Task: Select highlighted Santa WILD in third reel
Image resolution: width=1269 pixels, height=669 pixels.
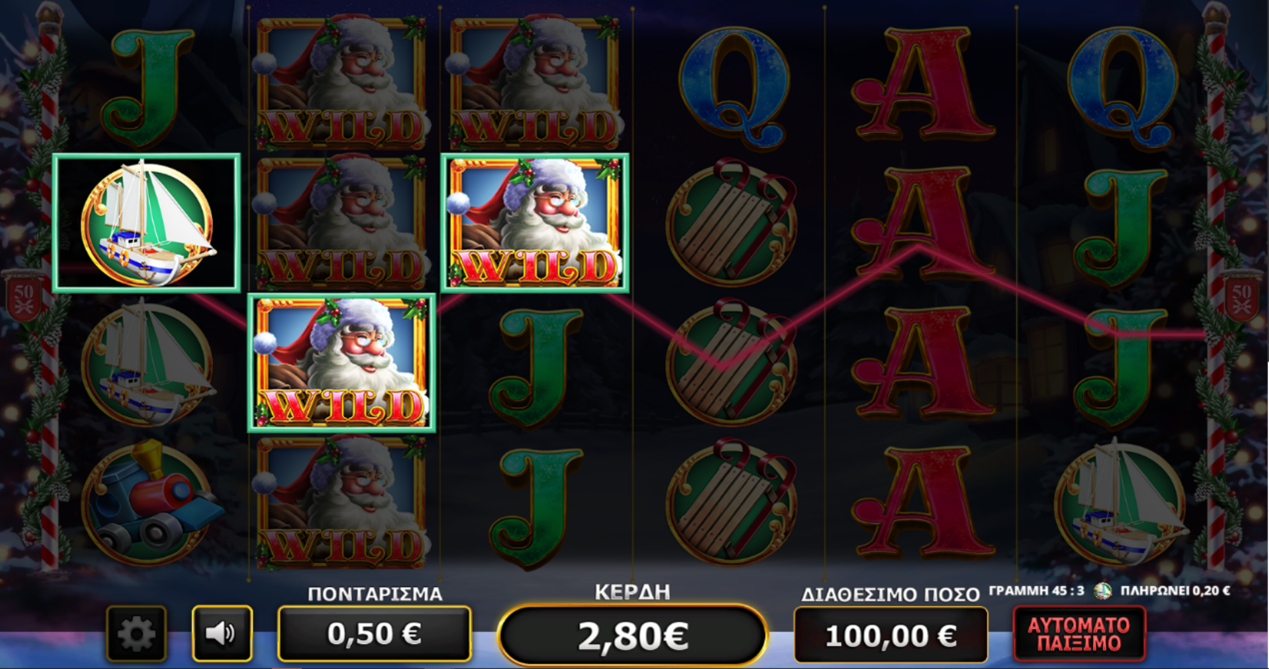Action: click(x=534, y=222)
